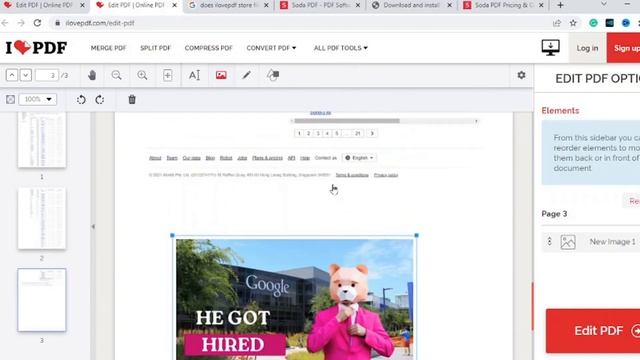Open a new browser tab
Image resolution: width=640 pixels, height=360 pixels.
(x=560, y=5)
